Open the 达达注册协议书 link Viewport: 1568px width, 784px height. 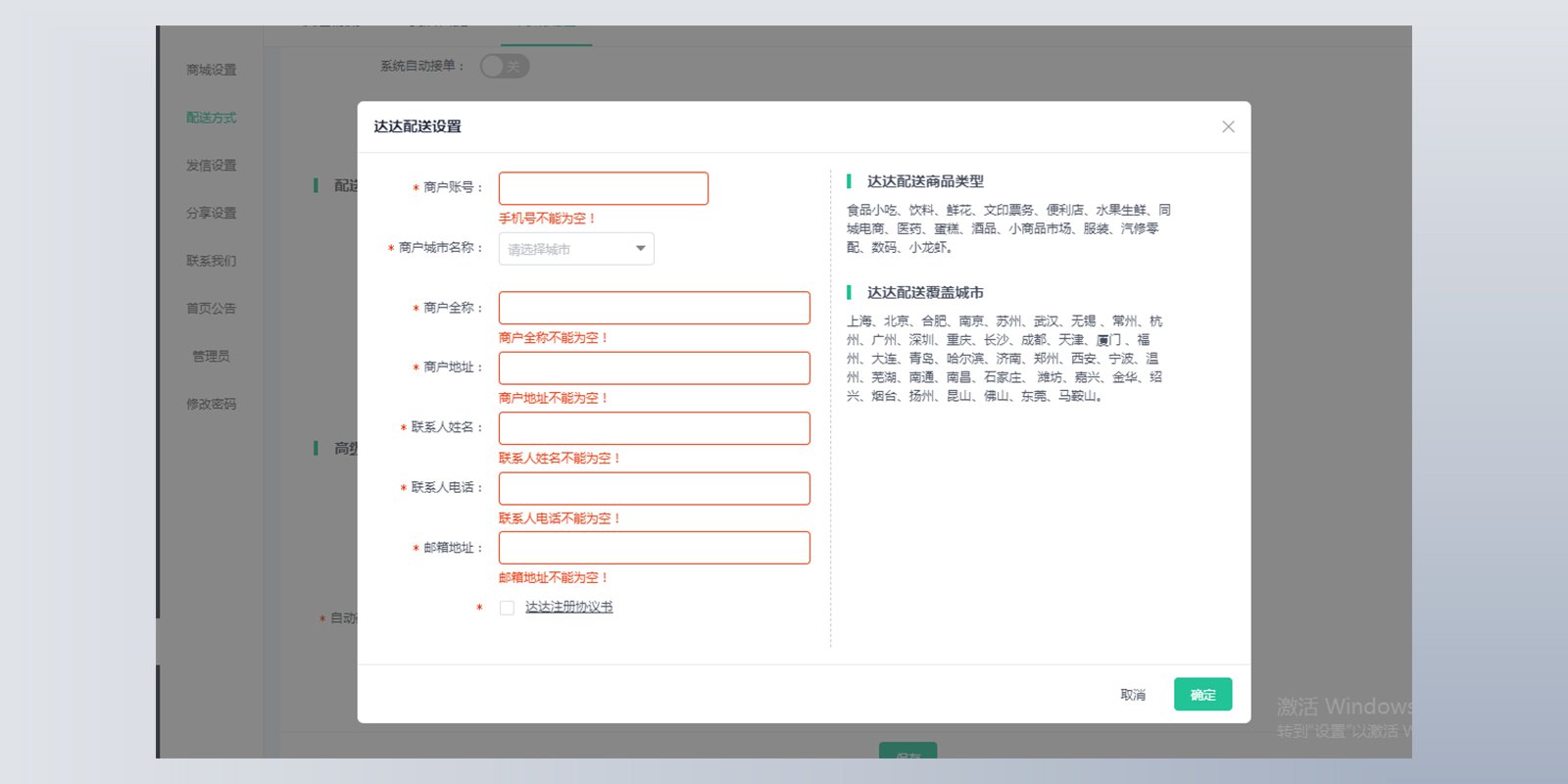(x=568, y=608)
